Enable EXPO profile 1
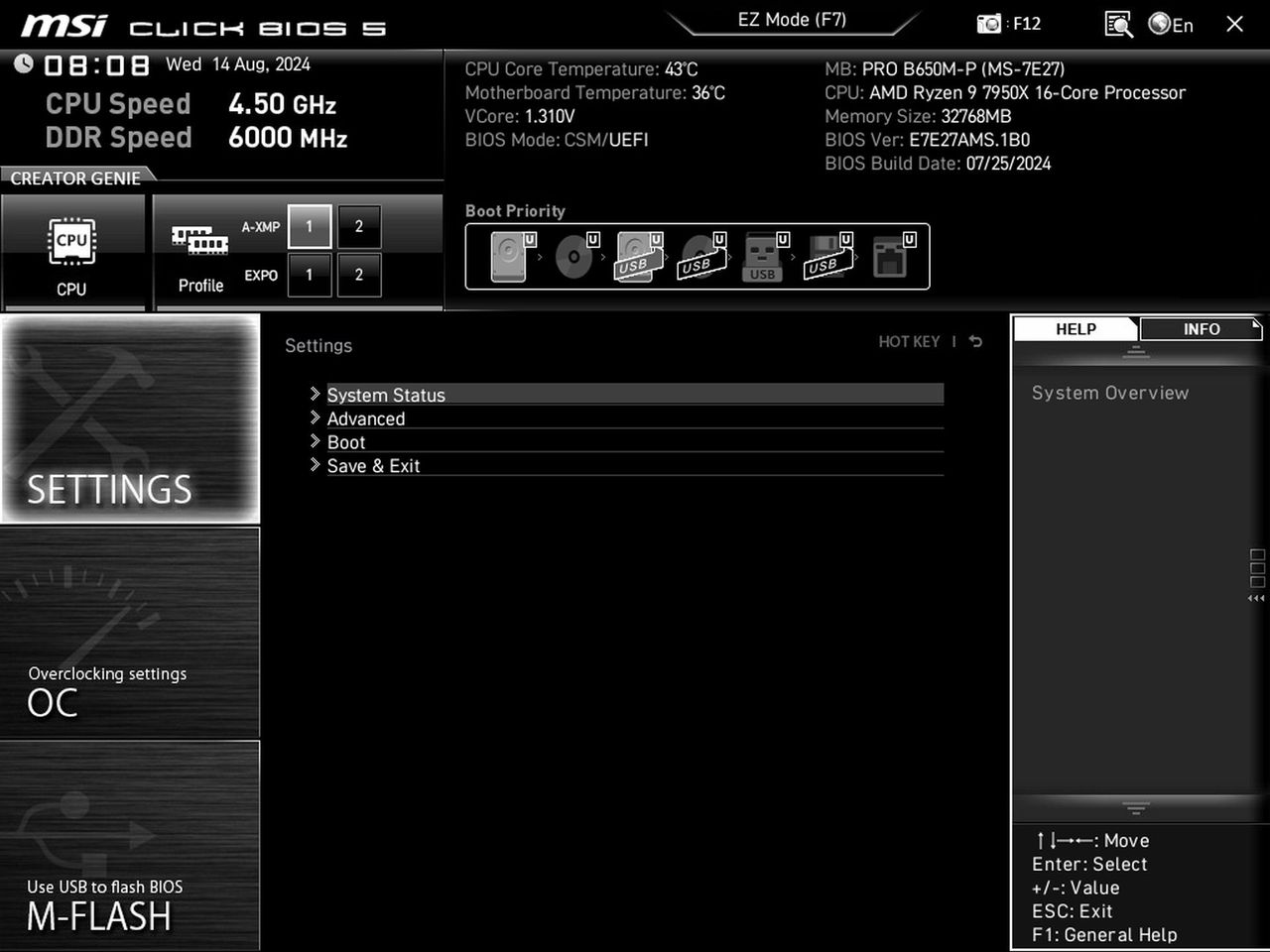The width and height of the screenshot is (1270, 952). coord(309,275)
